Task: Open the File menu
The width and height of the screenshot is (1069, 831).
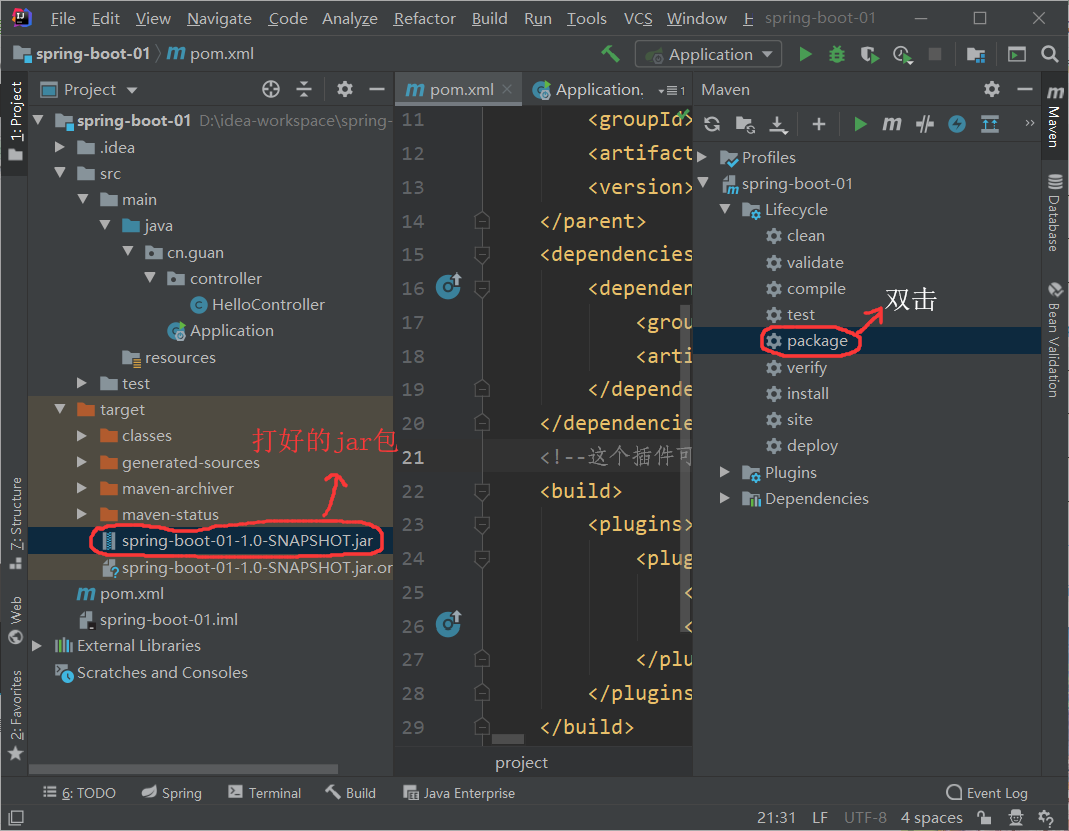Action: (x=63, y=18)
